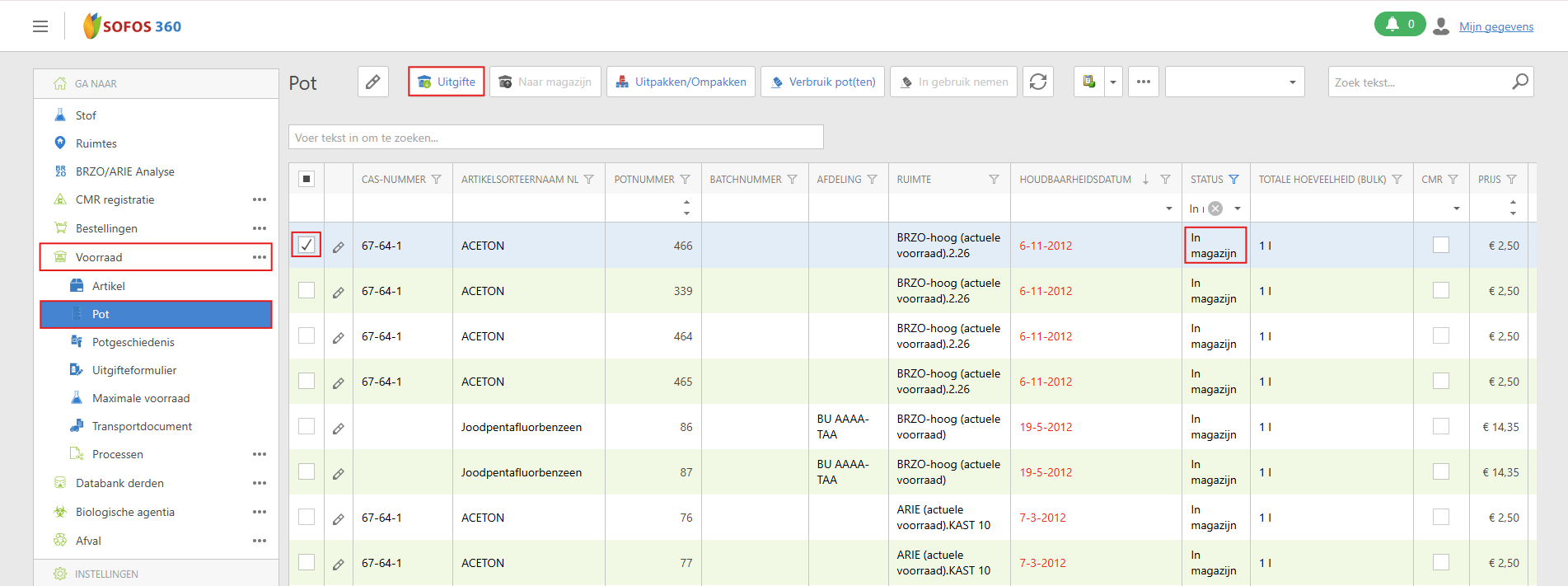Toggle the select-all header checkbox
Image resolution: width=1568 pixels, height=586 pixels.
click(307, 179)
